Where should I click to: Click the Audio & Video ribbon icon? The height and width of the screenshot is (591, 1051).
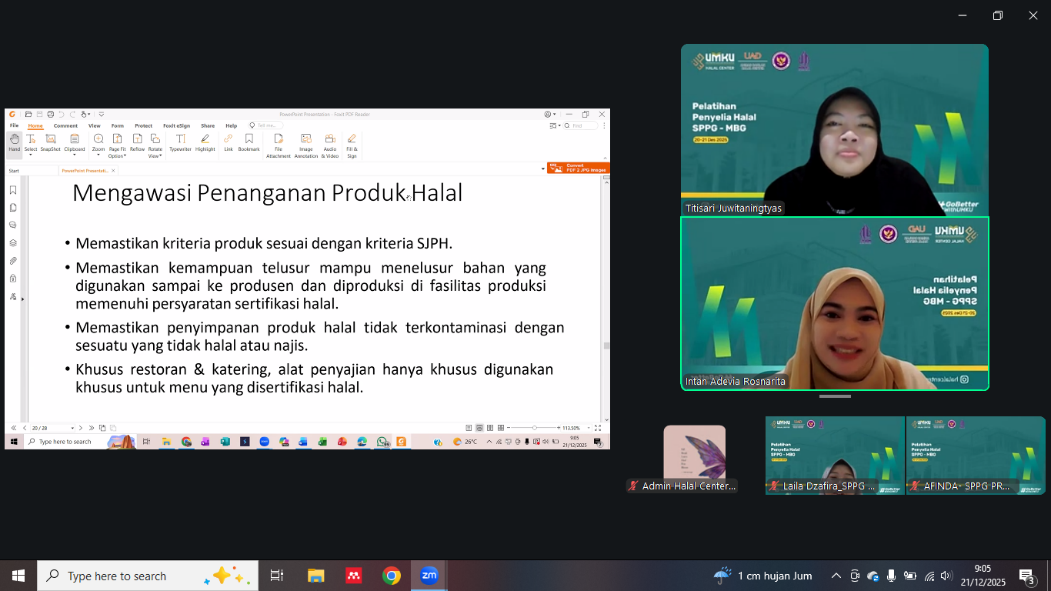[x=330, y=144]
